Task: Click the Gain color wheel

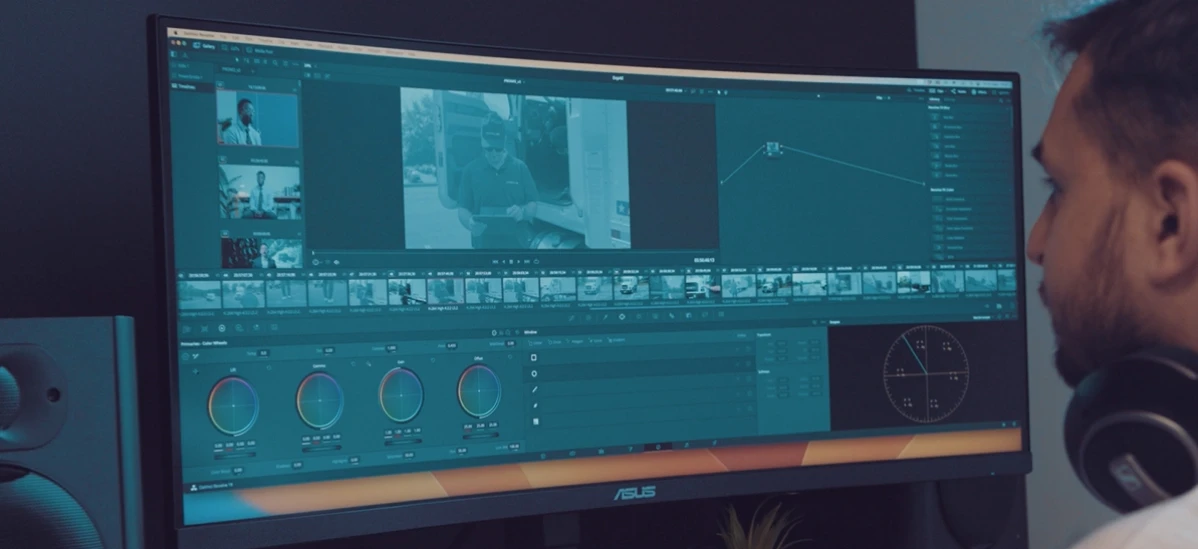Action: coord(400,395)
